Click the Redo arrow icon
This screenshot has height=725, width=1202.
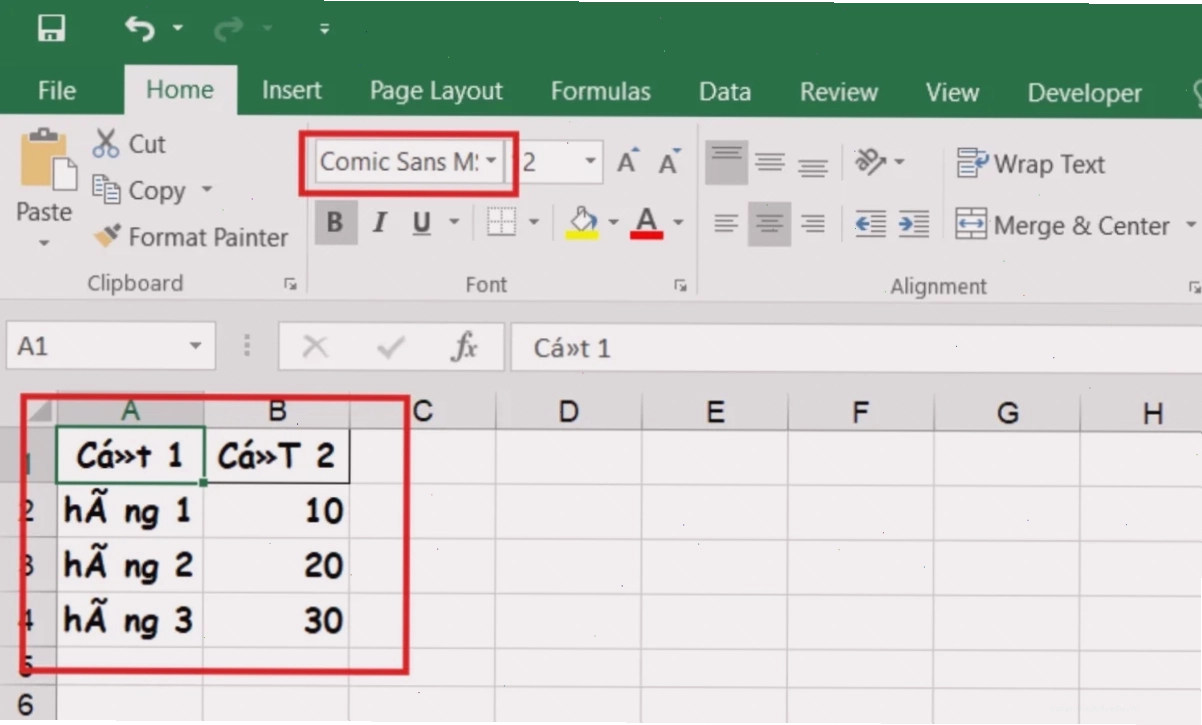click(227, 29)
